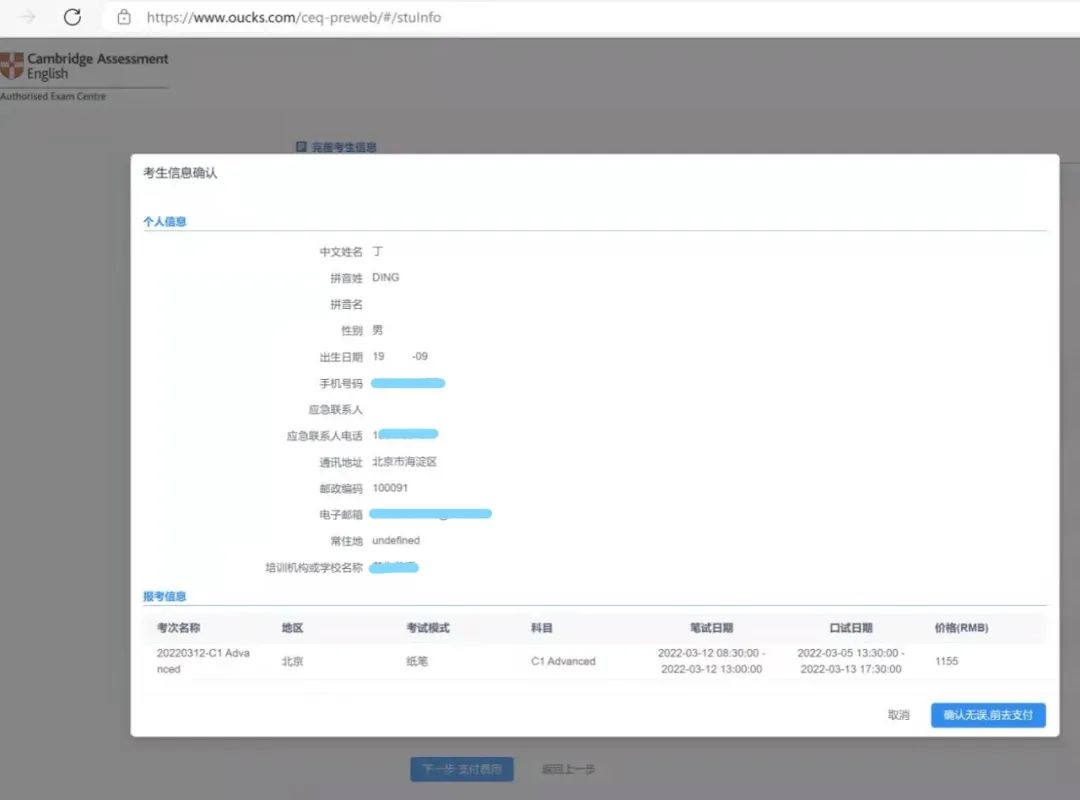Click the written exam date 2022-03-12 cell
This screenshot has width=1080, height=800.
coord(712,661)
